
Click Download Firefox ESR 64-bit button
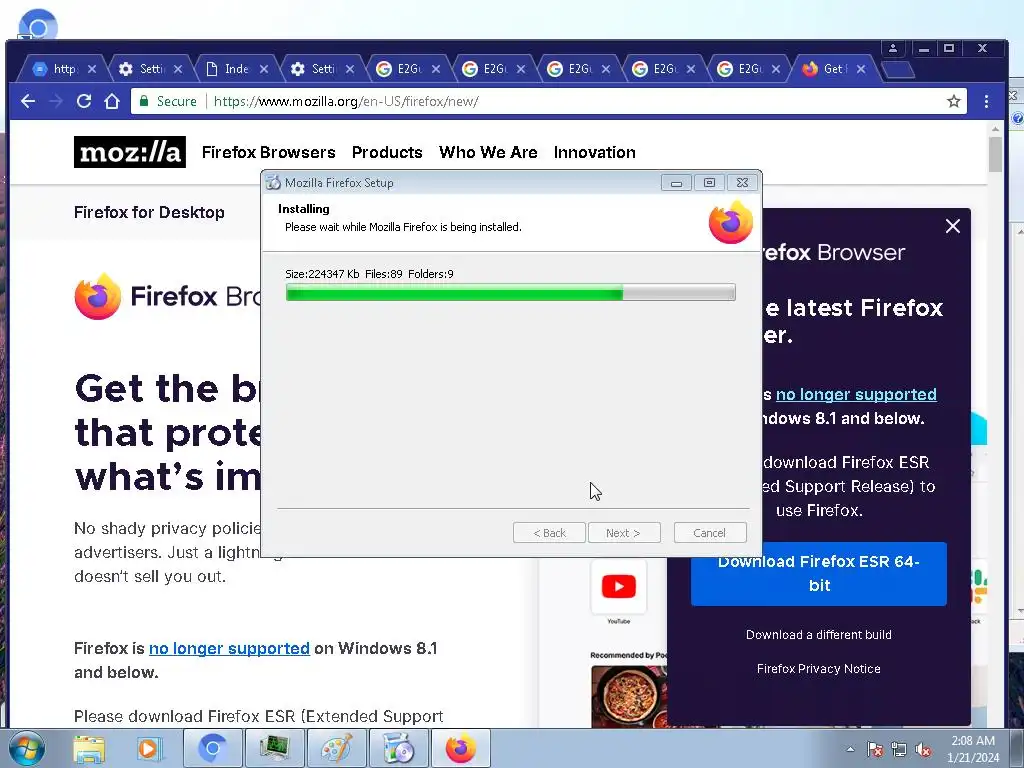[x=818, y=573]
